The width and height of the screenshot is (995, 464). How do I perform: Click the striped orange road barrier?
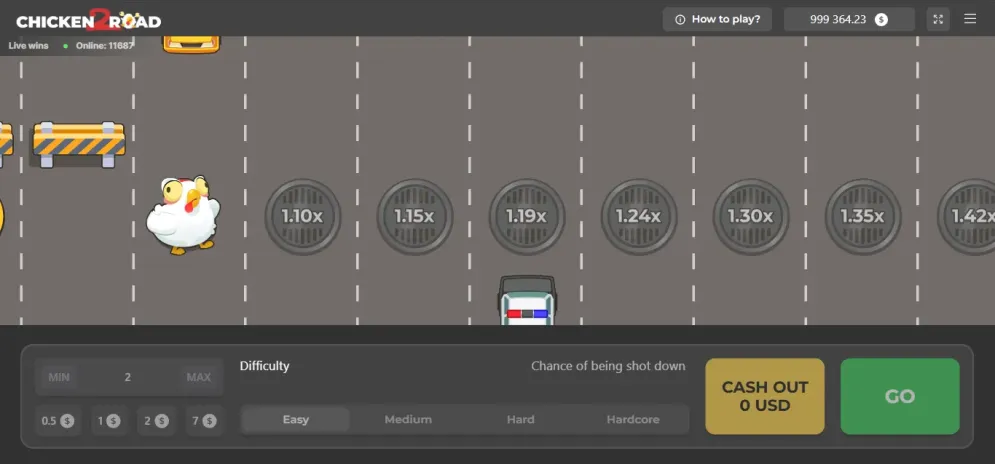coord(79,144)
